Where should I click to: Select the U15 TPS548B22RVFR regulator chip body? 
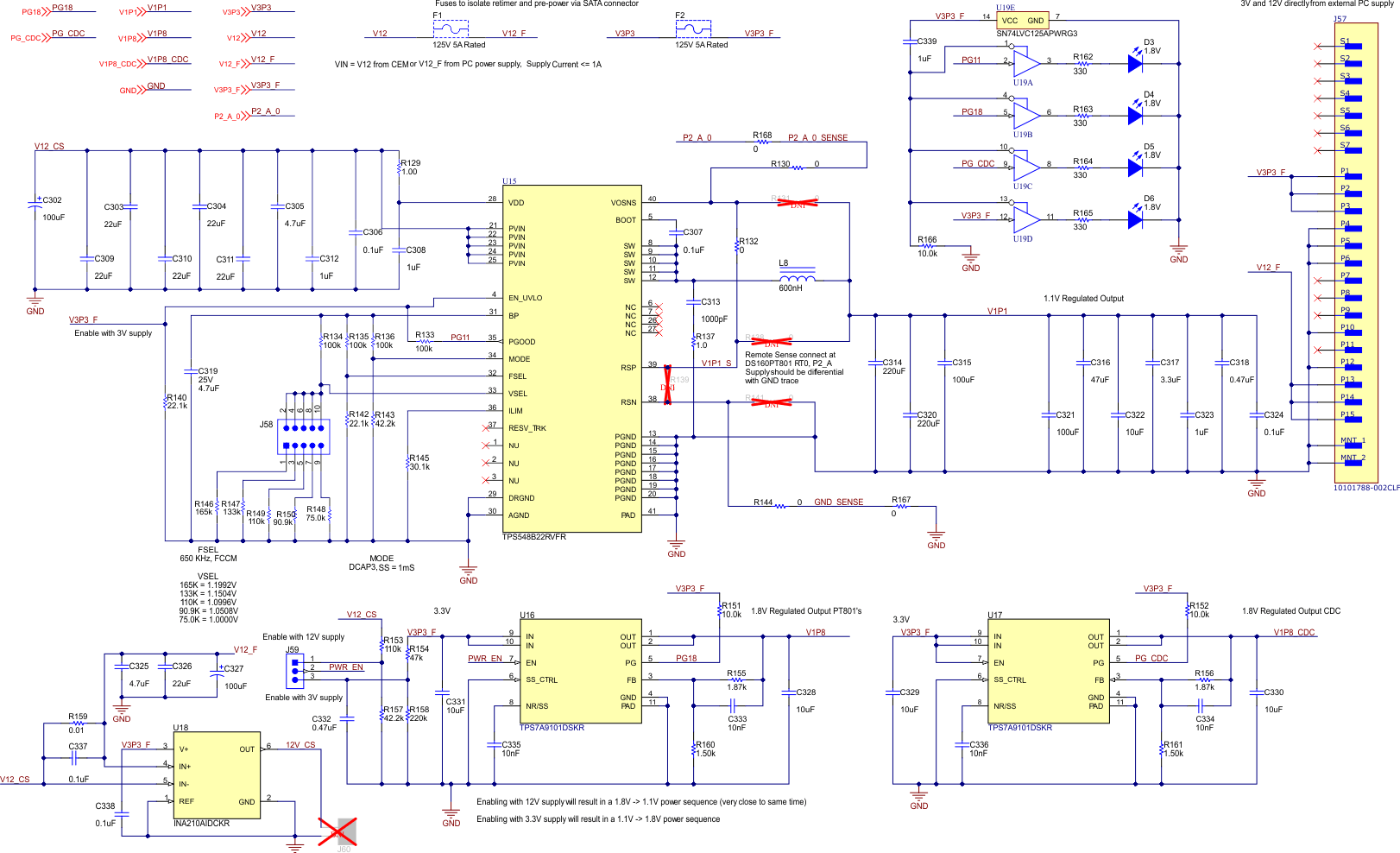click(x=571, y=358)
